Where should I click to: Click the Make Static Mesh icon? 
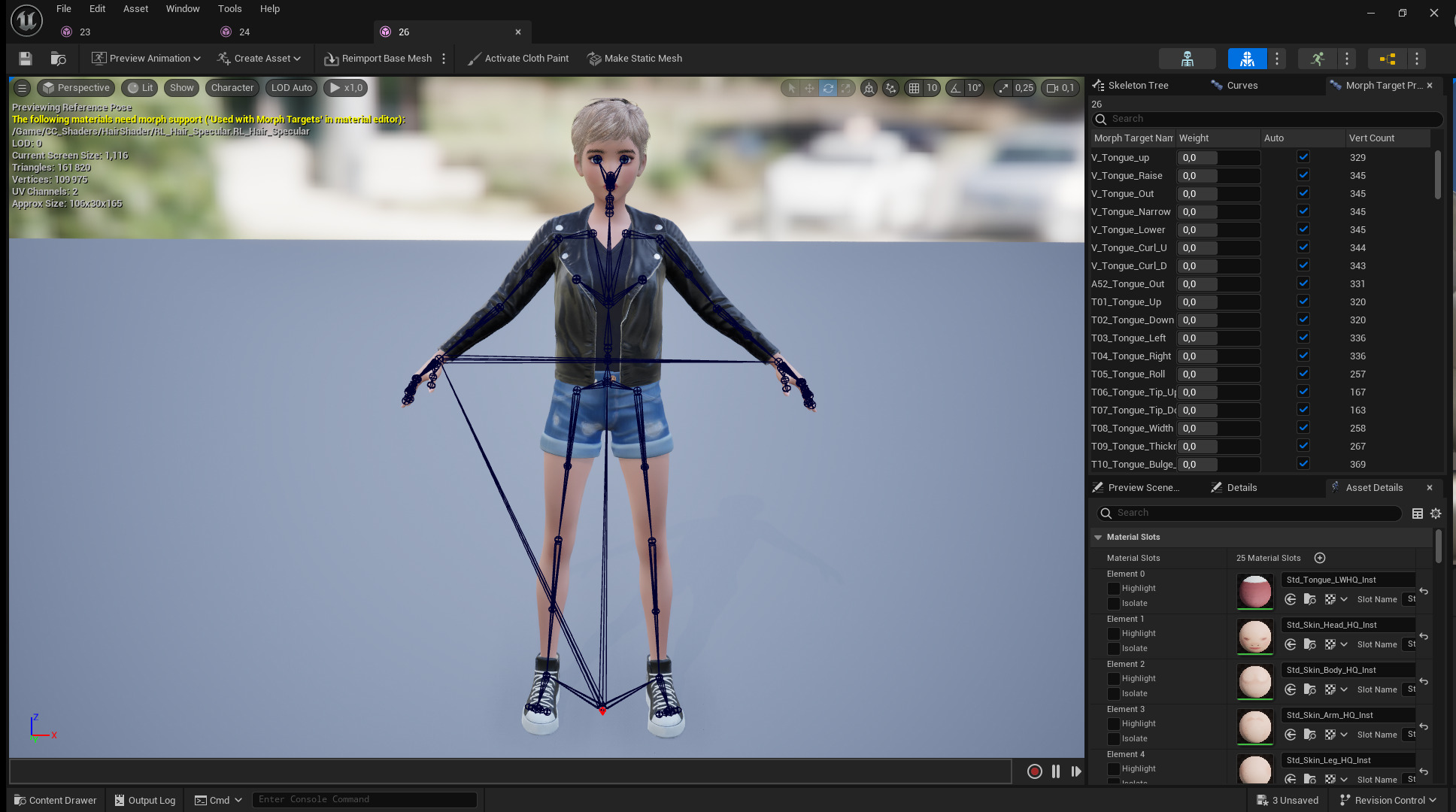point(594,59)
